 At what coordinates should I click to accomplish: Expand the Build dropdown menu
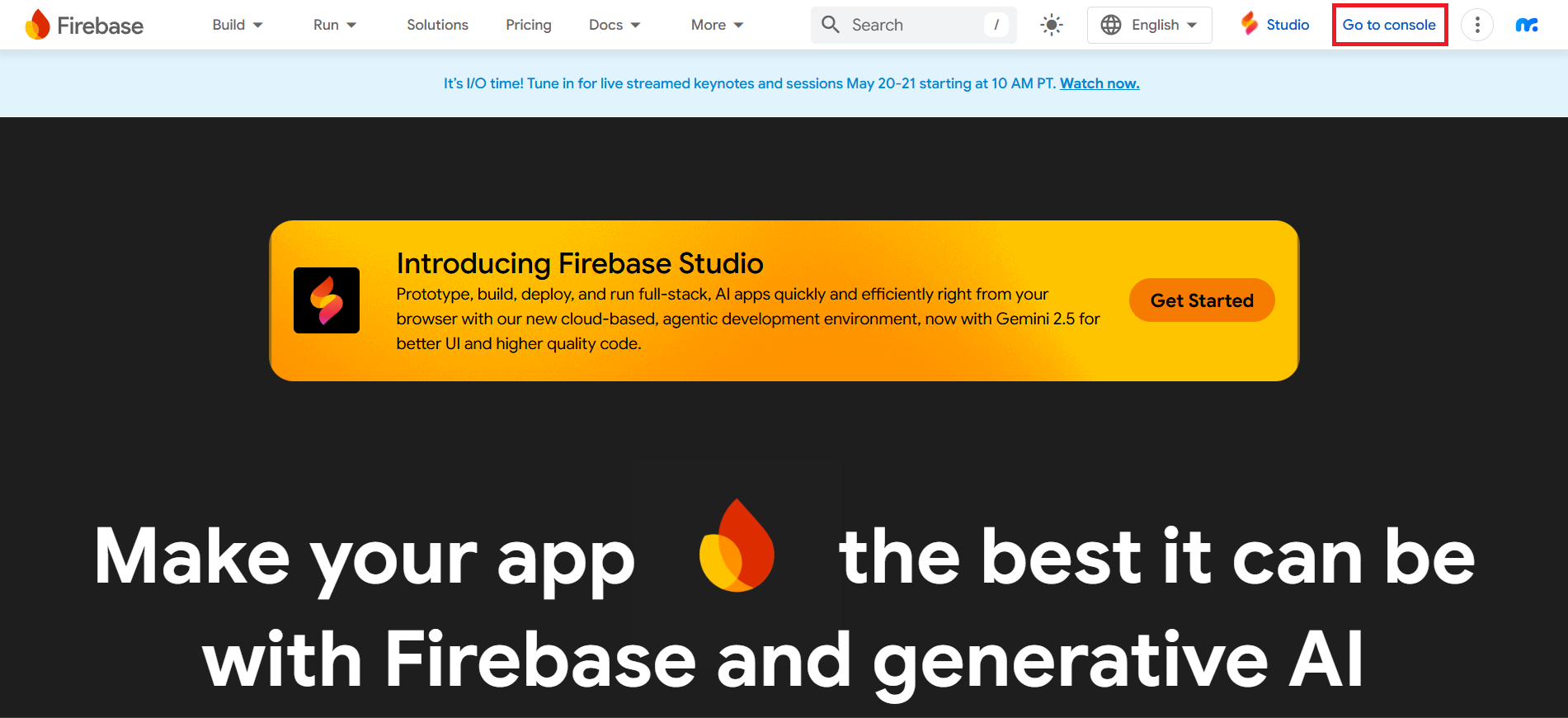[x=238, y=25]
